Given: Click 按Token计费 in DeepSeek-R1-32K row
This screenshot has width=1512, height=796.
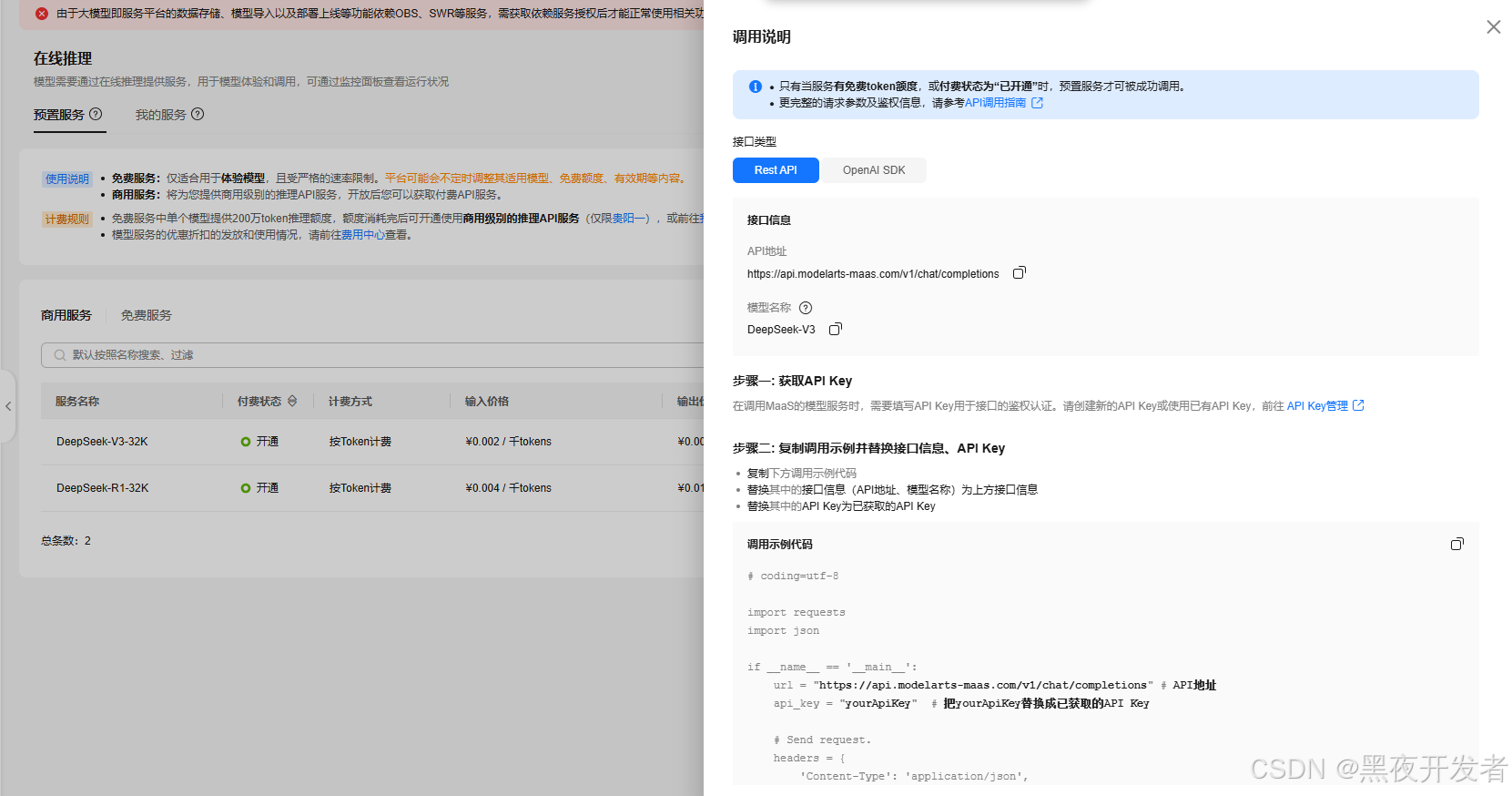Looking at the screenshot, I should coord(360,488).
